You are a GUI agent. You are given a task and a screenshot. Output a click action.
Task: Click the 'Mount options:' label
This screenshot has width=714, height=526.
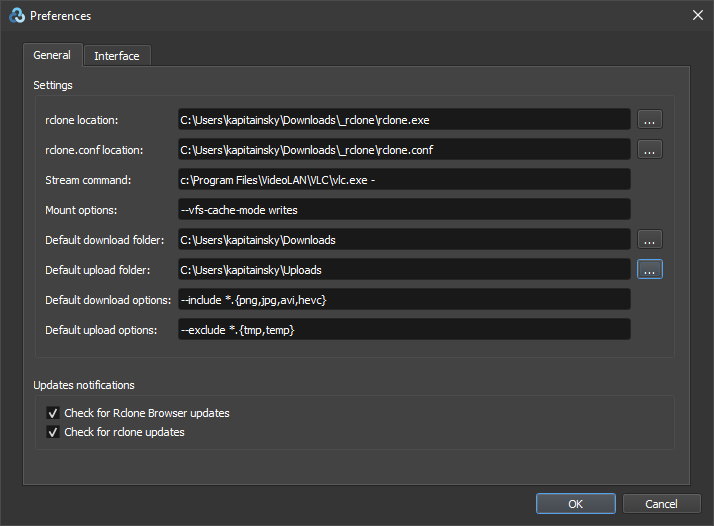(81, 210)
